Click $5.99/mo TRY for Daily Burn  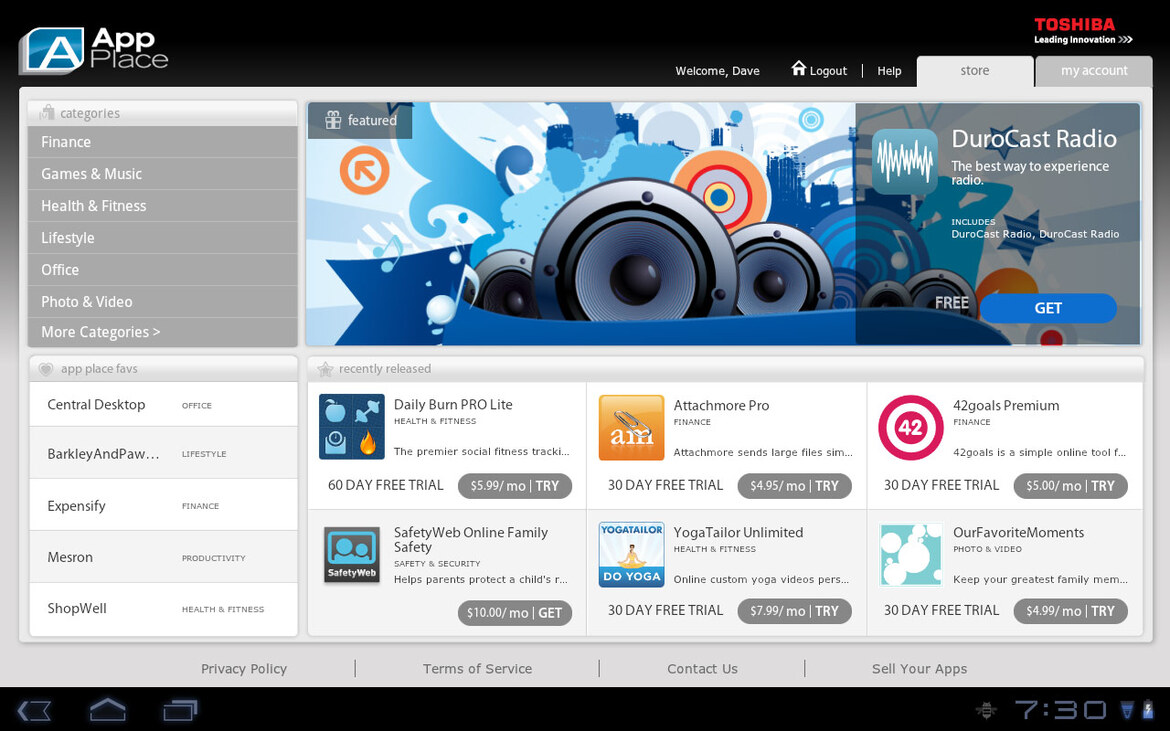tap(515, 486)
